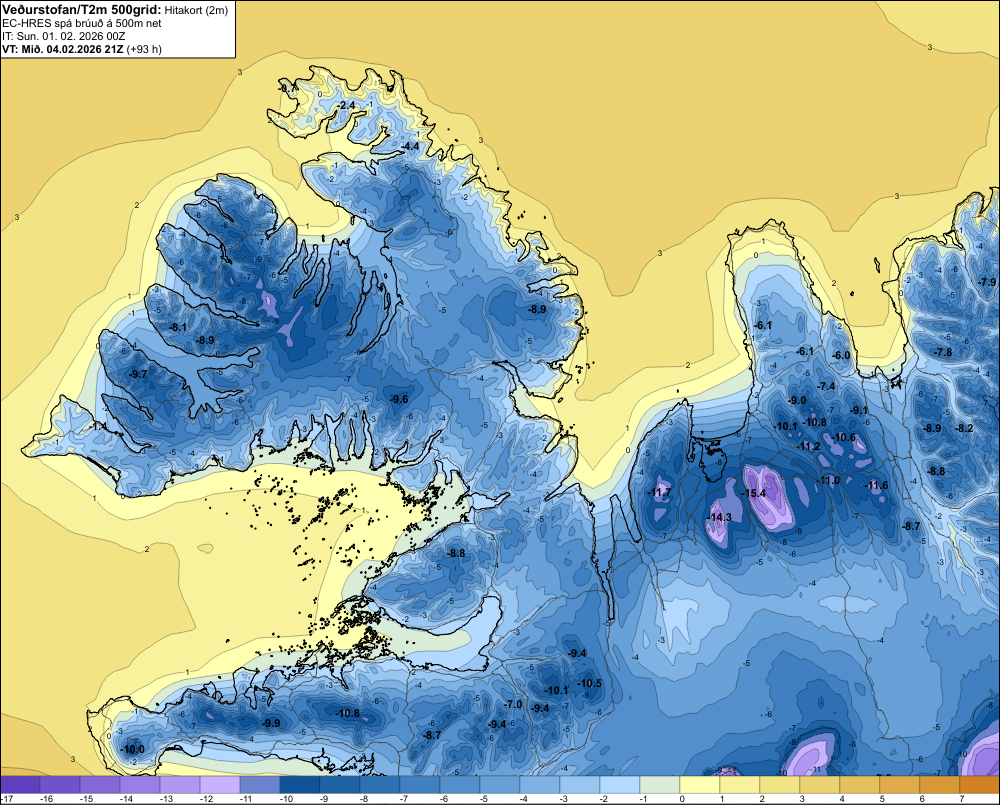Viewport: 1000px width, 805px height.
Task: Click the -7.8 temperature label
Action: coord(943,352)
